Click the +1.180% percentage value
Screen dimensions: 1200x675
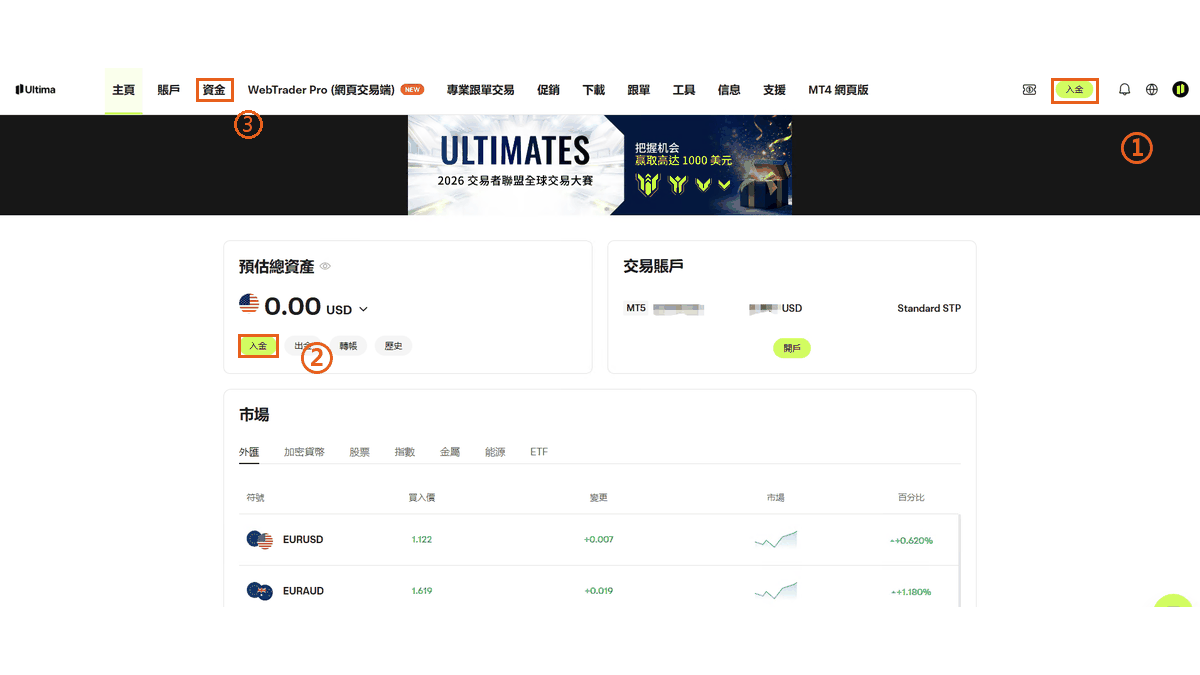point(911,592)
